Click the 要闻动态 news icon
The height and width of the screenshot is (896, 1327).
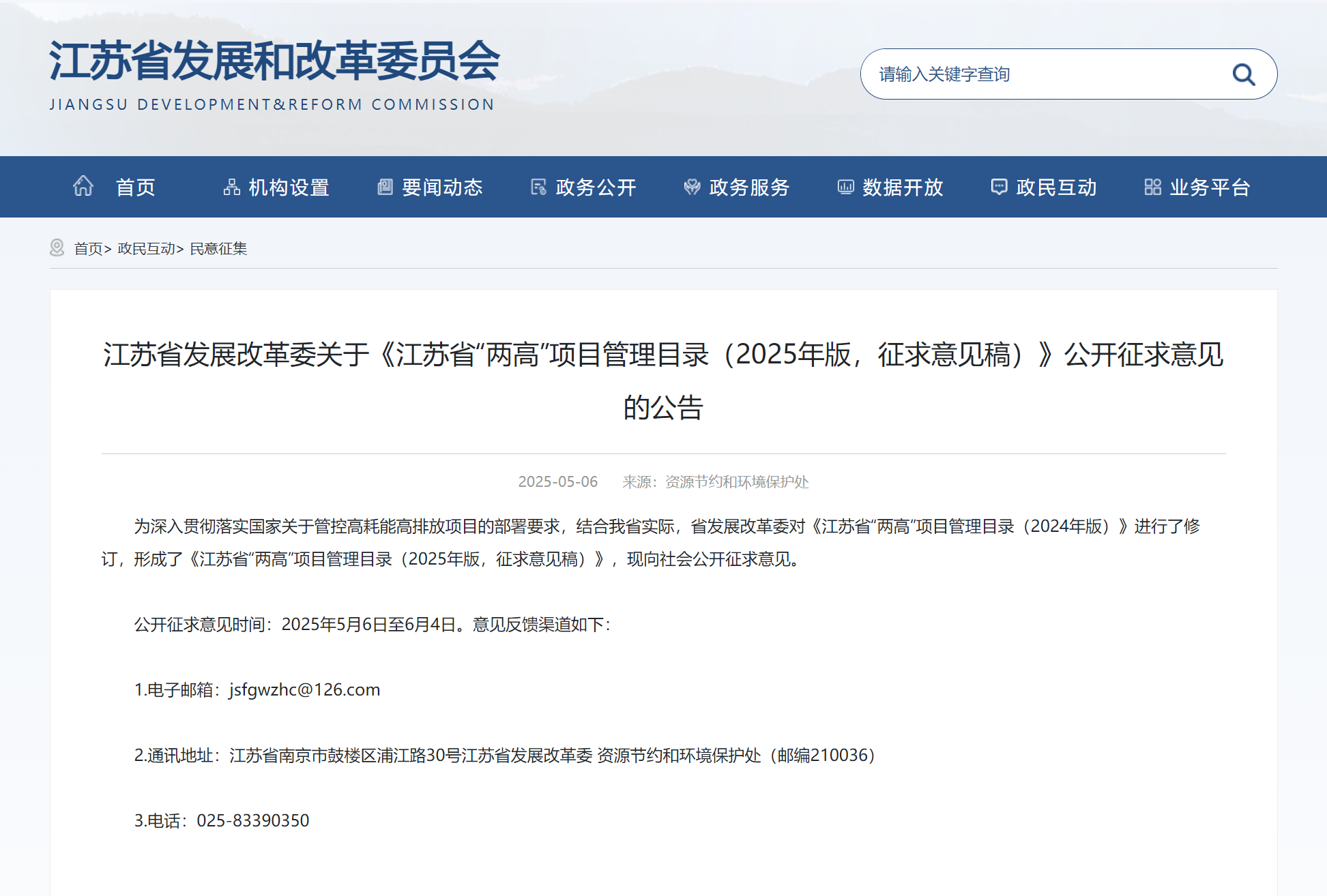tap(385, 187)
